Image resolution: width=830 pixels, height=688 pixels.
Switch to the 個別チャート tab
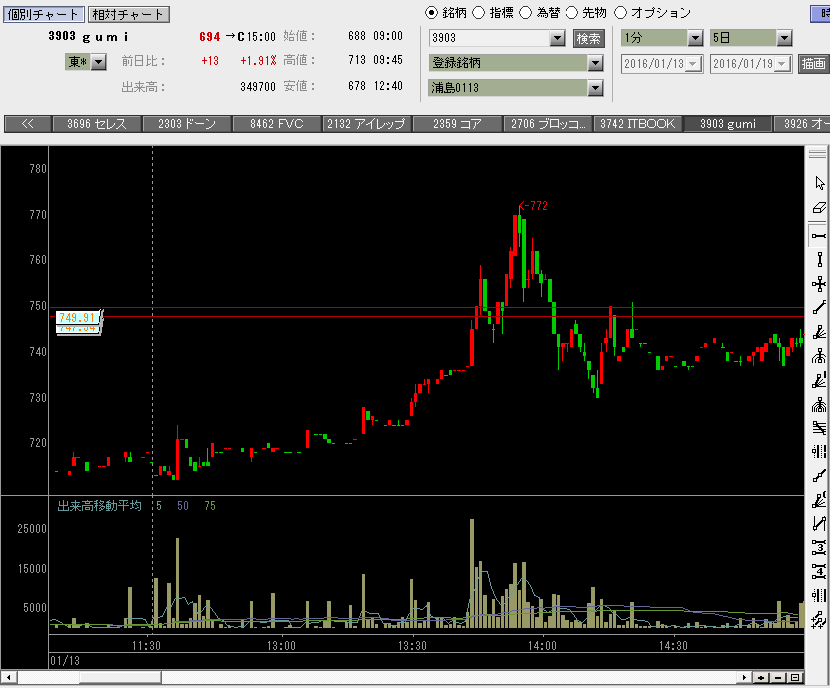[43, 14]
